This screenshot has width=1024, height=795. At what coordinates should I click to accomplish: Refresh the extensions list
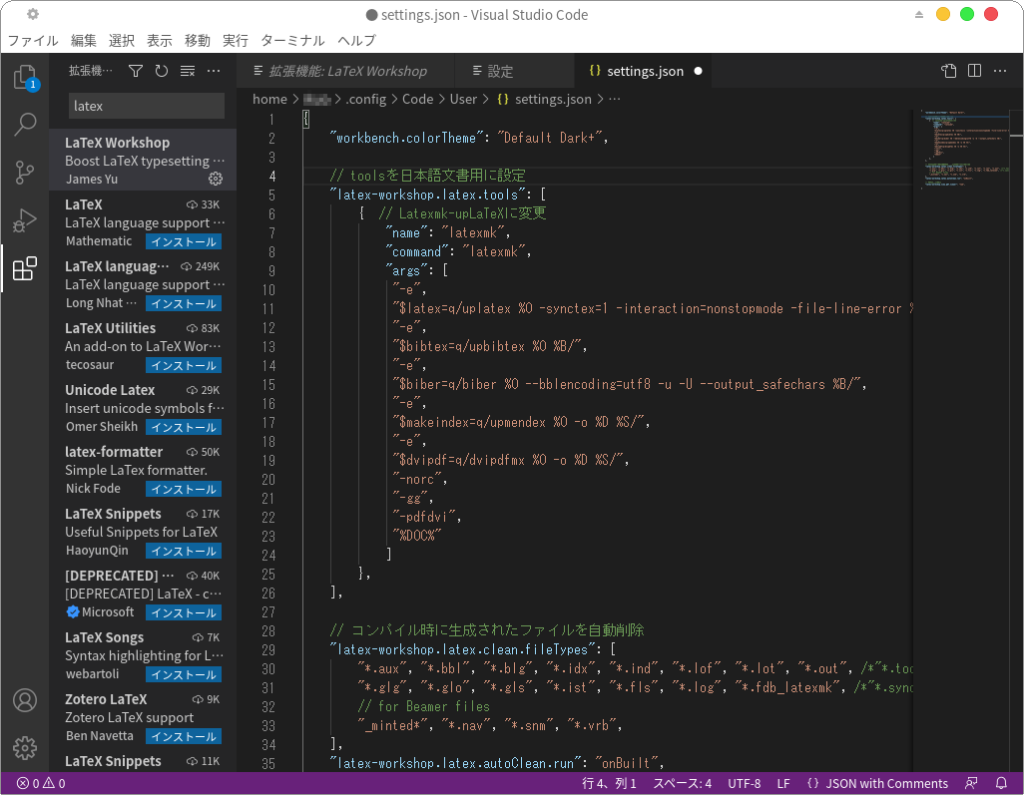pyautogui.click(x=161, y=71)
